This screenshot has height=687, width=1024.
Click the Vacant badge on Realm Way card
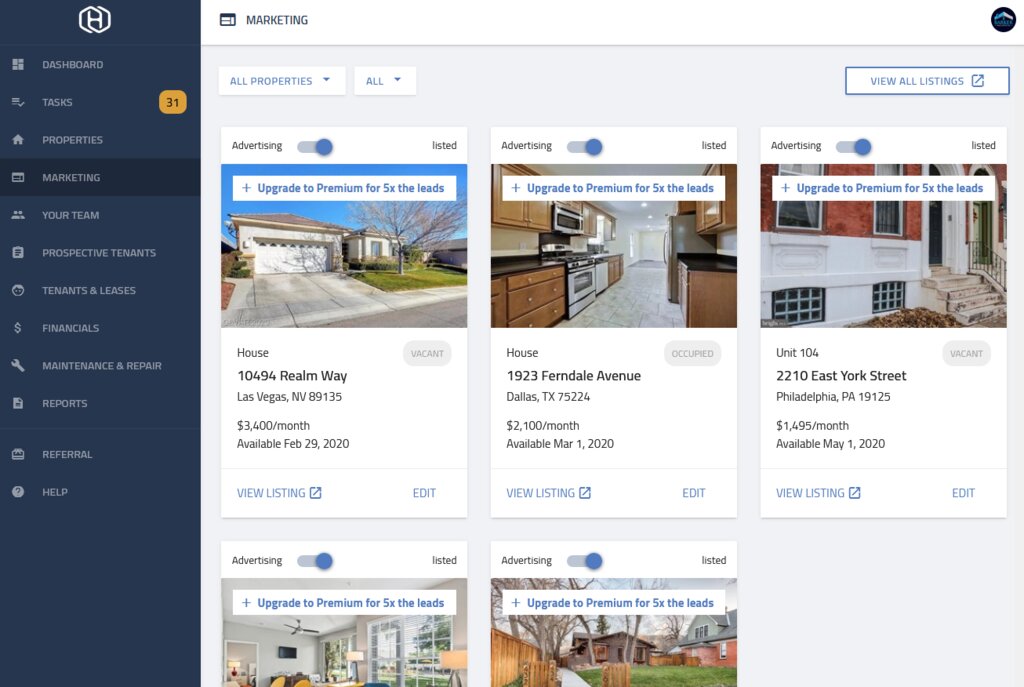[427, 353]
